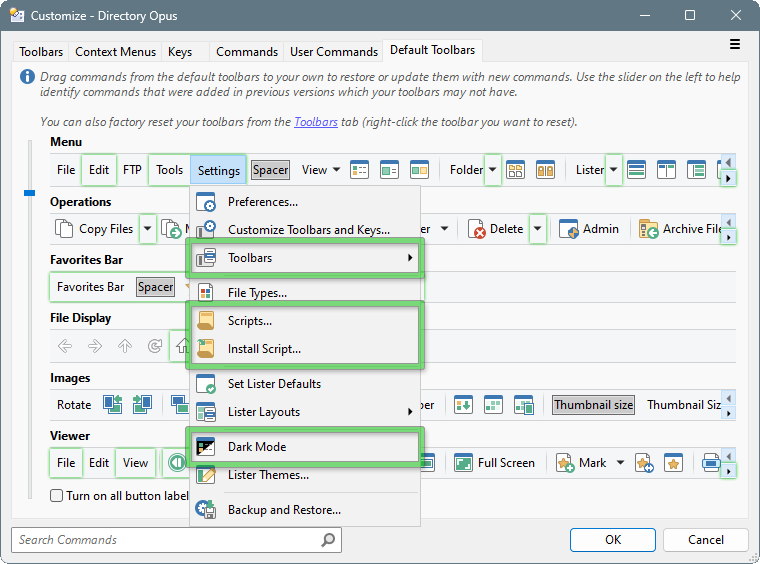Click the Copy Files button icon

coord(64,229)
